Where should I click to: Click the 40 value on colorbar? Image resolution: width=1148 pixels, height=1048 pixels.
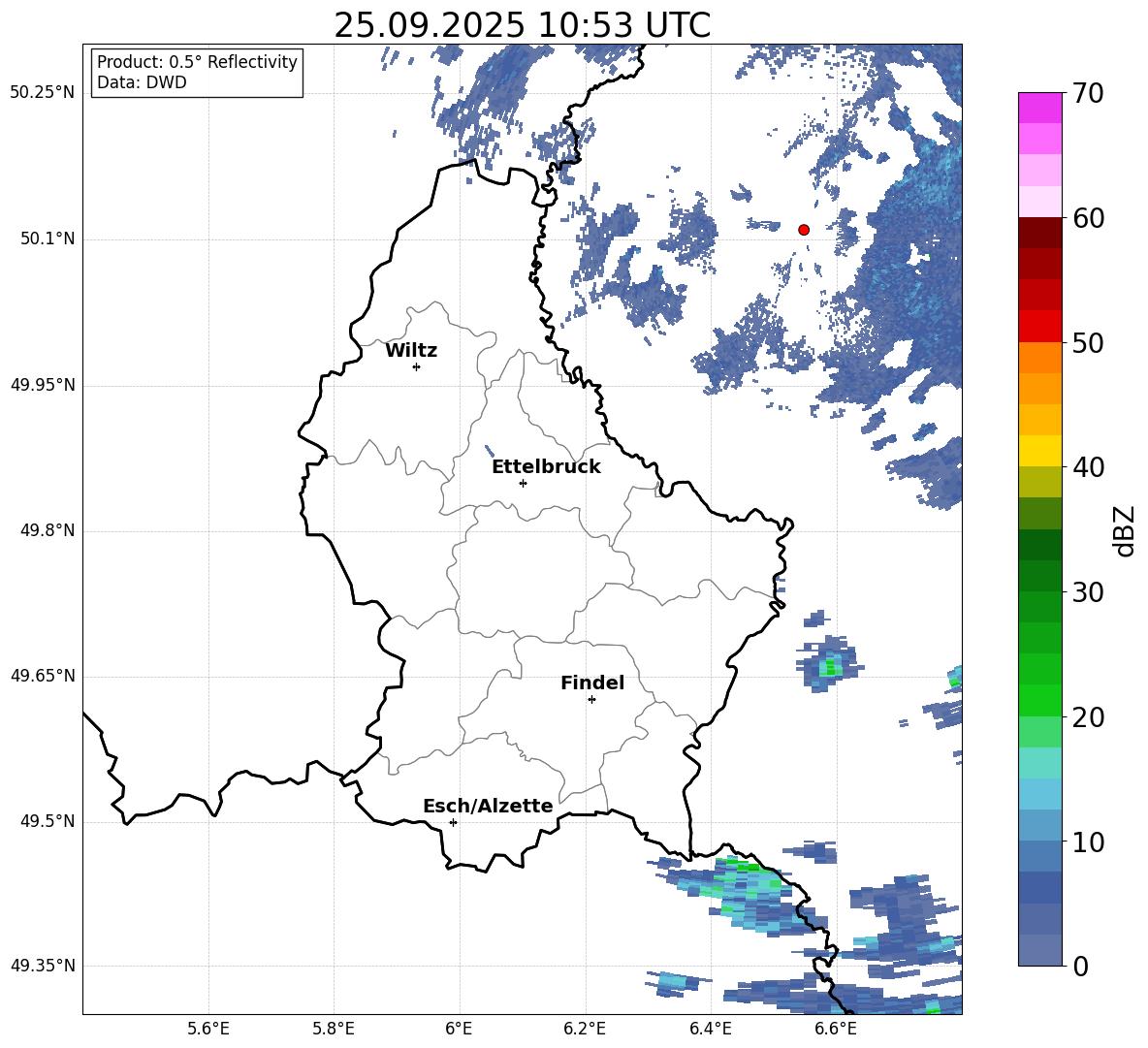tap(1088, 467)
